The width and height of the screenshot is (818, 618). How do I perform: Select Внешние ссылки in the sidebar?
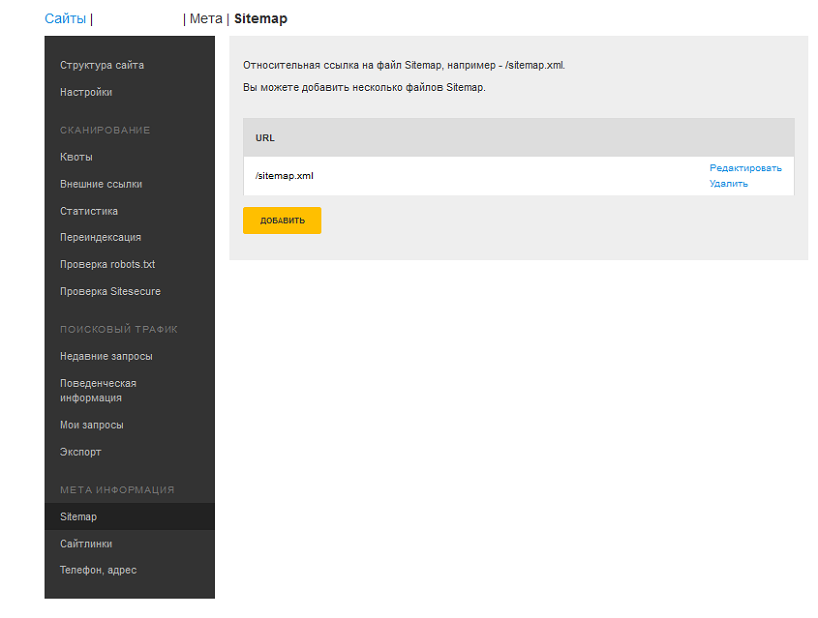[x=101, y=184]
